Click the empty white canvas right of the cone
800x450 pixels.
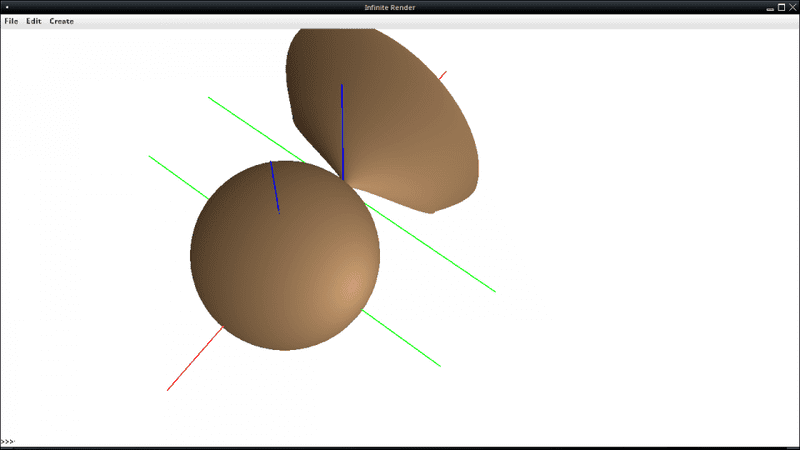tap(640, 150)
